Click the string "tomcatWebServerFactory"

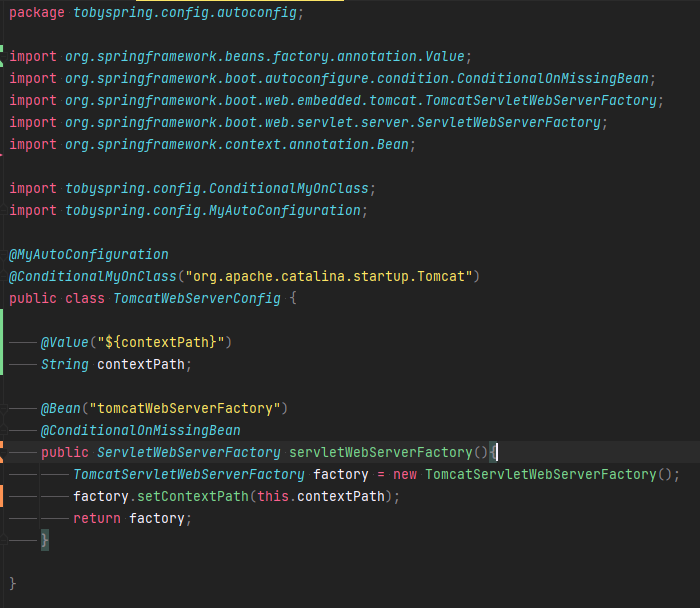point(185,408)
